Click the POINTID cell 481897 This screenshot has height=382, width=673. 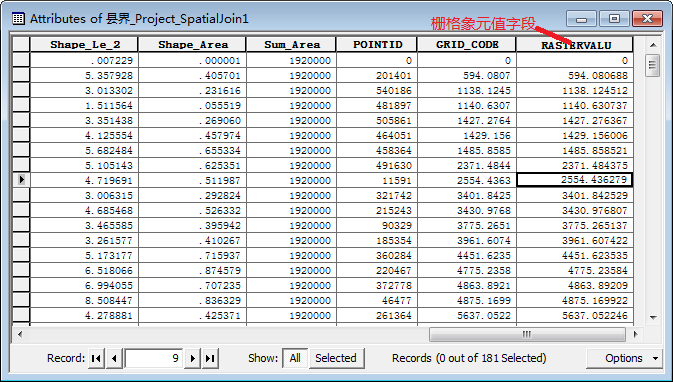[x=376, y=106]
